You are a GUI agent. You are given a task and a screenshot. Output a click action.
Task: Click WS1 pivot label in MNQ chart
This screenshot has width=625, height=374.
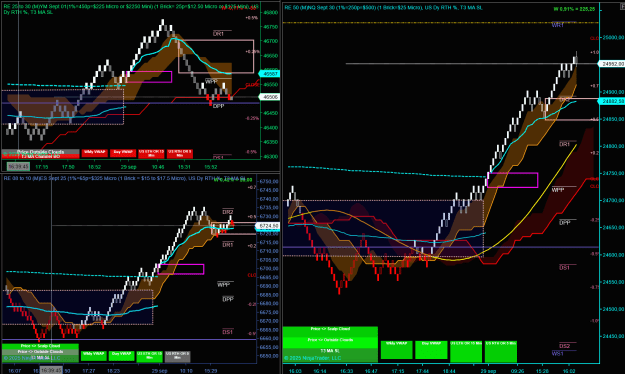click(558, 353)
